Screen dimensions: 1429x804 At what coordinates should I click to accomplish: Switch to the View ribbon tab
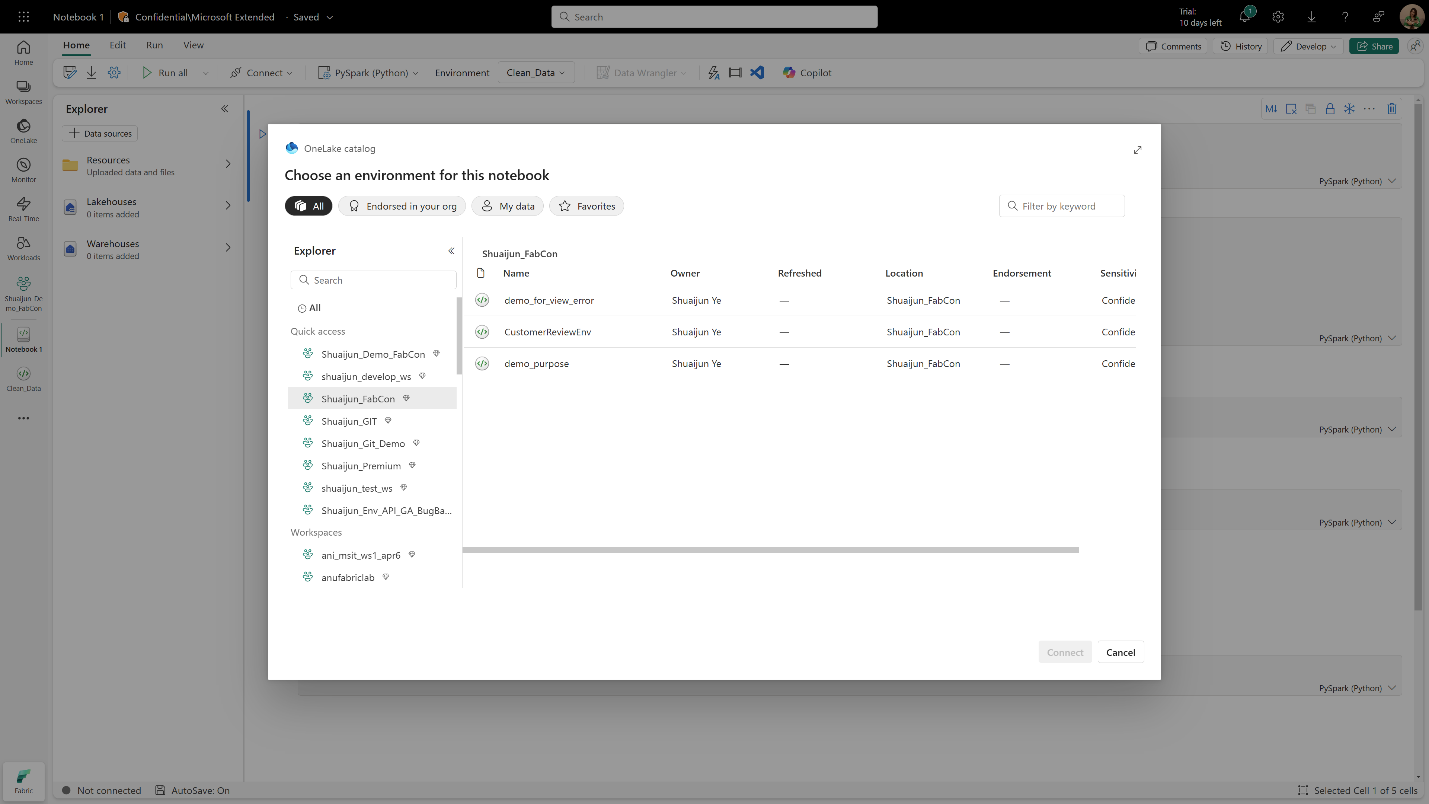[193, 45]
